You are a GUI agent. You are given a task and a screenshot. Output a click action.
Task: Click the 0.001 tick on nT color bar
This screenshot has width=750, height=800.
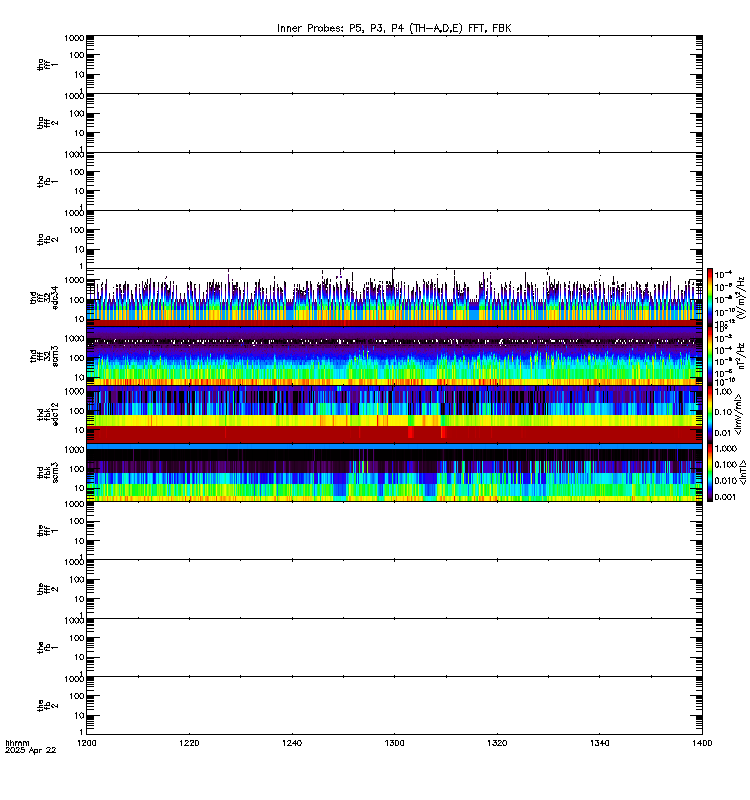tap(726, 497)
